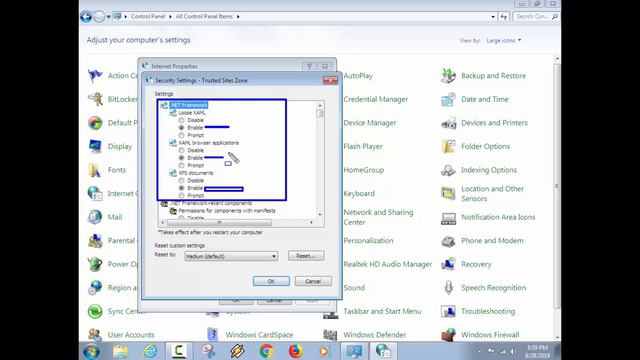Open the Devices and Printers icon

[449, 123]
